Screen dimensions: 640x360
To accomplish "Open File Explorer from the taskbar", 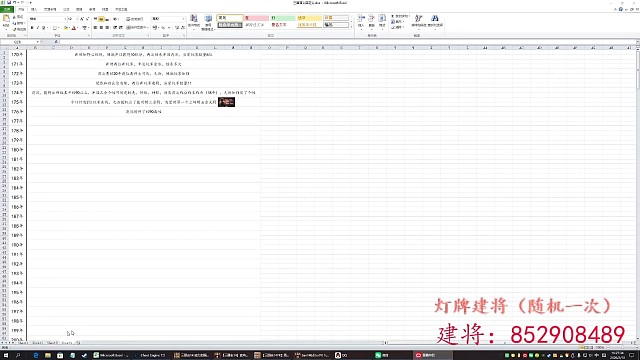I will (x=48, y=356).
